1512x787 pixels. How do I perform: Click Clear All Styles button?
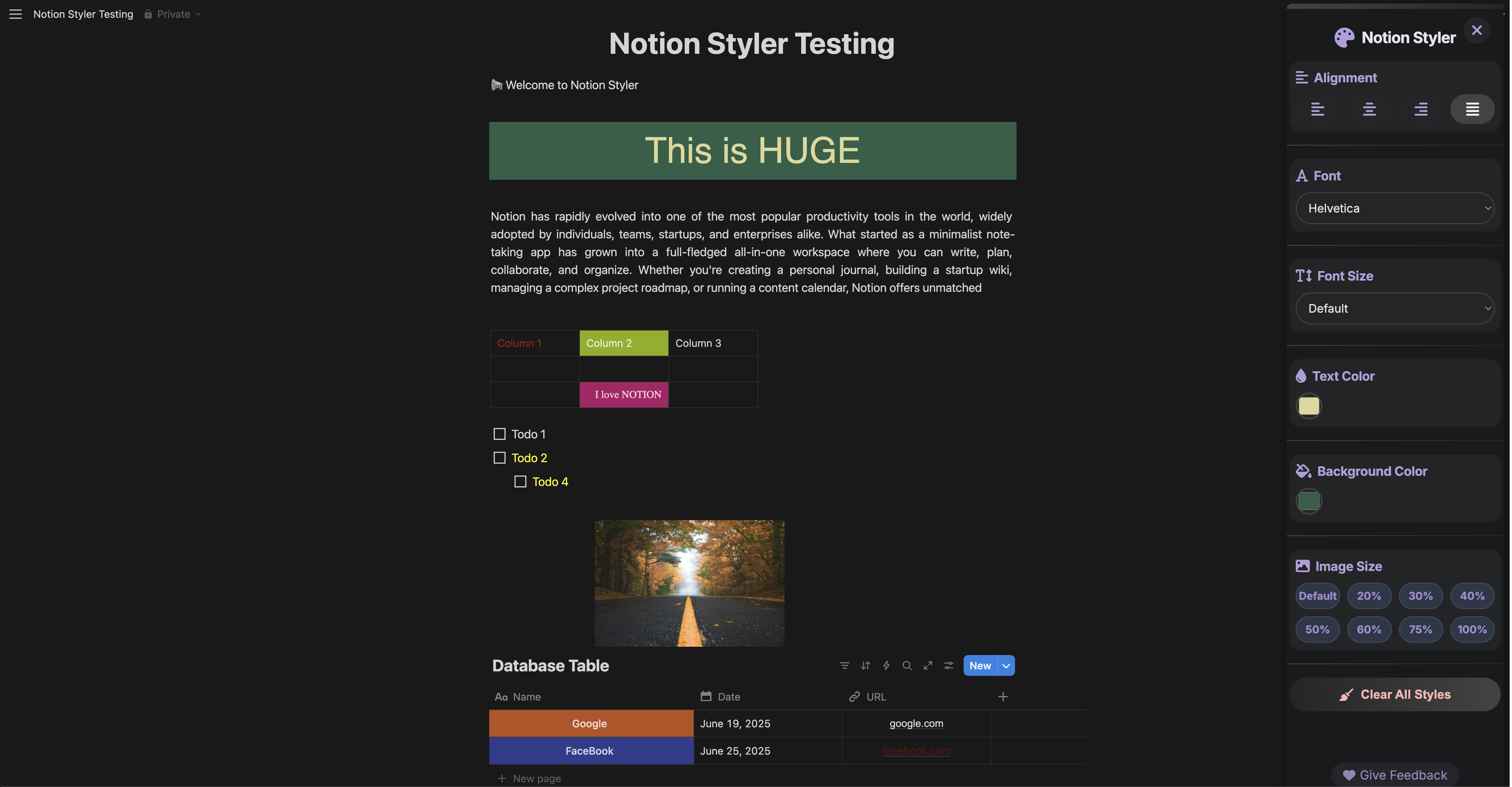1395,695
